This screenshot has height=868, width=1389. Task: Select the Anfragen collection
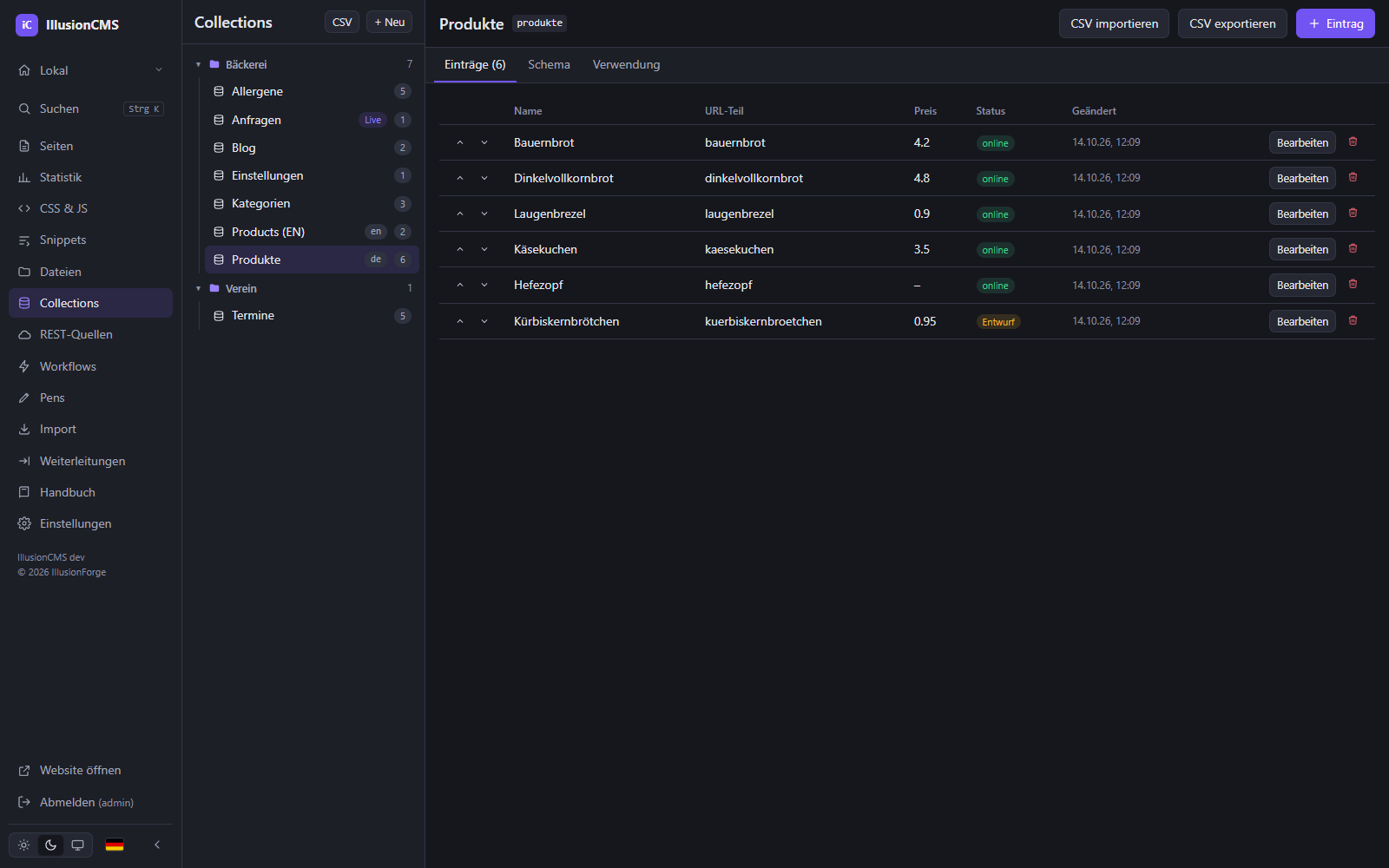pyautogui.click(x=312, y=120)
